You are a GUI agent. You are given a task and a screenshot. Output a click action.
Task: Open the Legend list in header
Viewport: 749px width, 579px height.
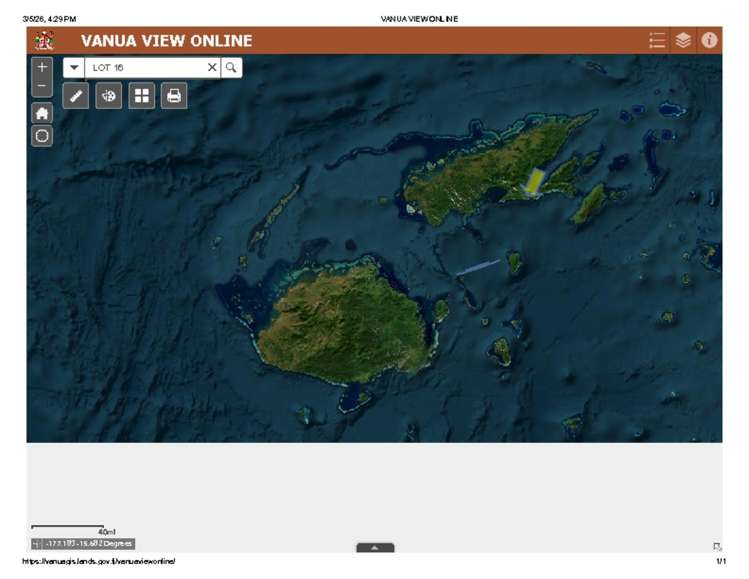tap(657, 41)
